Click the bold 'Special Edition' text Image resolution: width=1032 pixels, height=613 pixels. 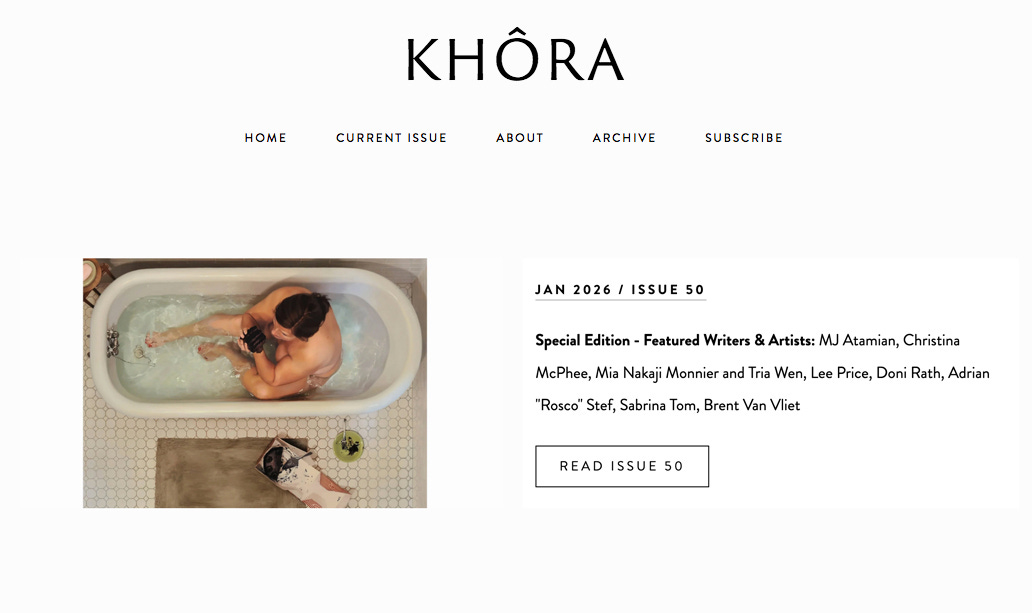point(582,340)
